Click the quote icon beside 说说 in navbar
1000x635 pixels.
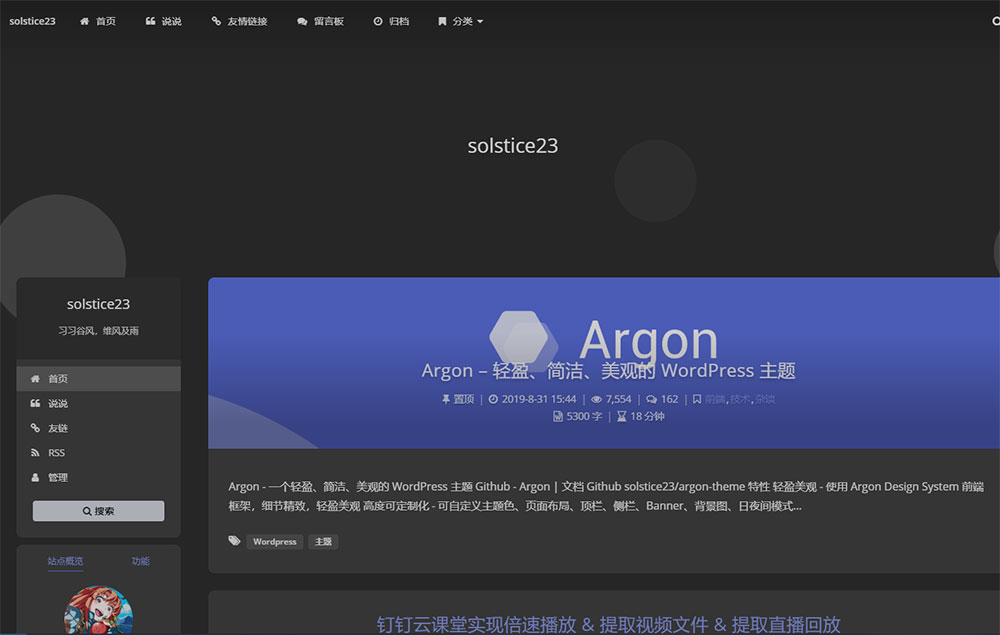(x=151, y=21)
